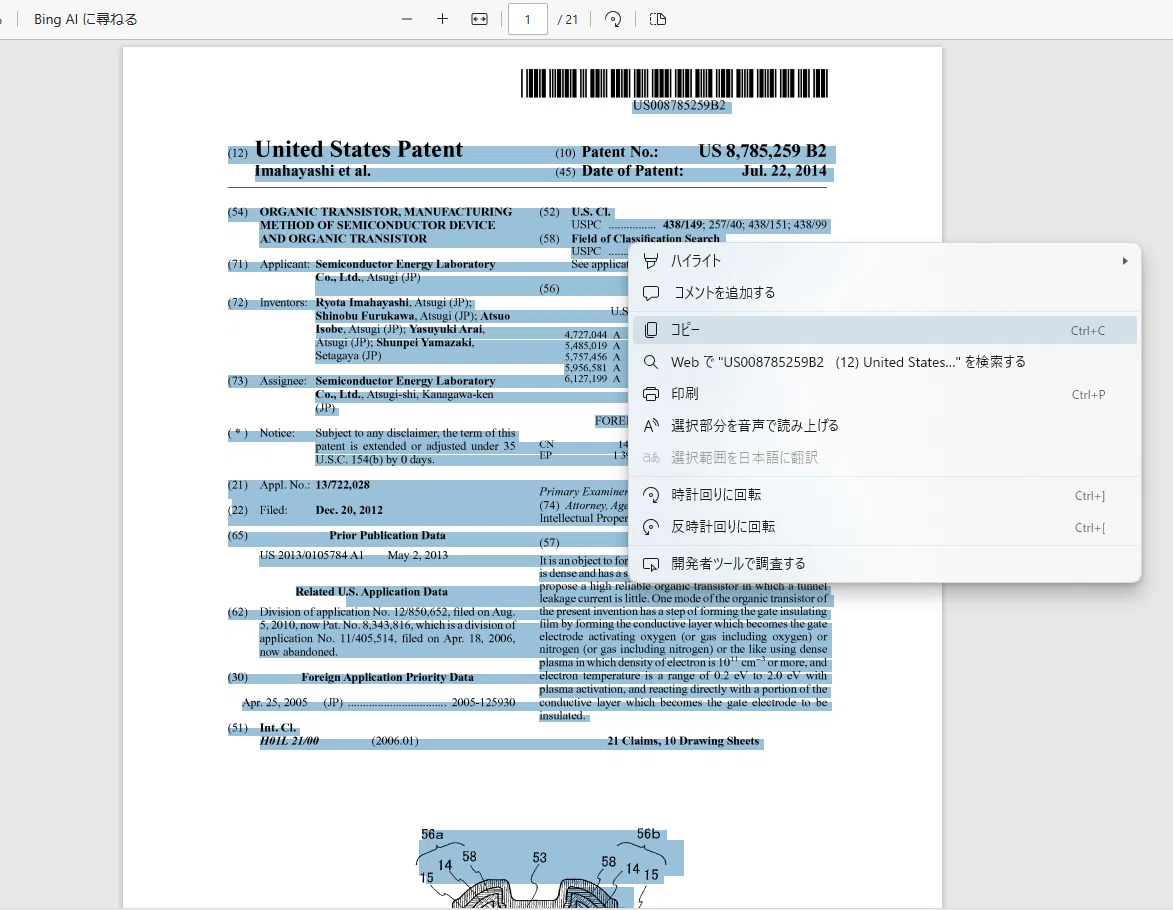Viewport: 1173px width, 910px height.
Task: Toggle fit to width icon
Action: click(x=480, y=19)
